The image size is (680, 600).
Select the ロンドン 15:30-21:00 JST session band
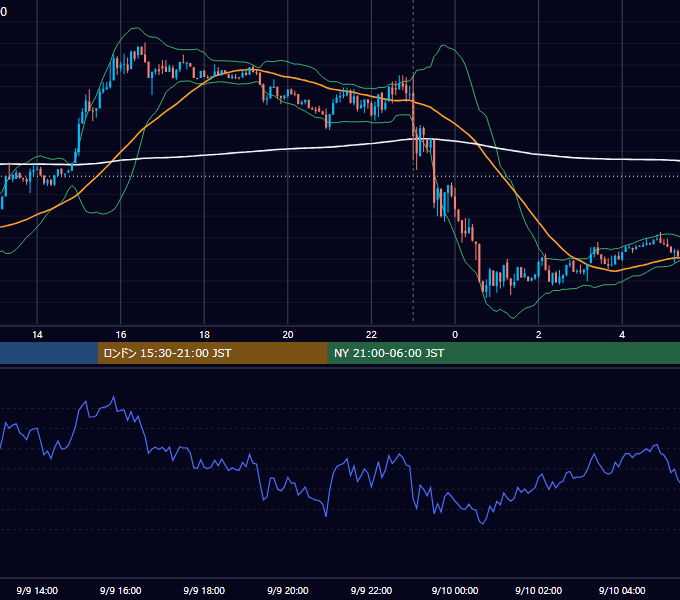coord(212,353)
